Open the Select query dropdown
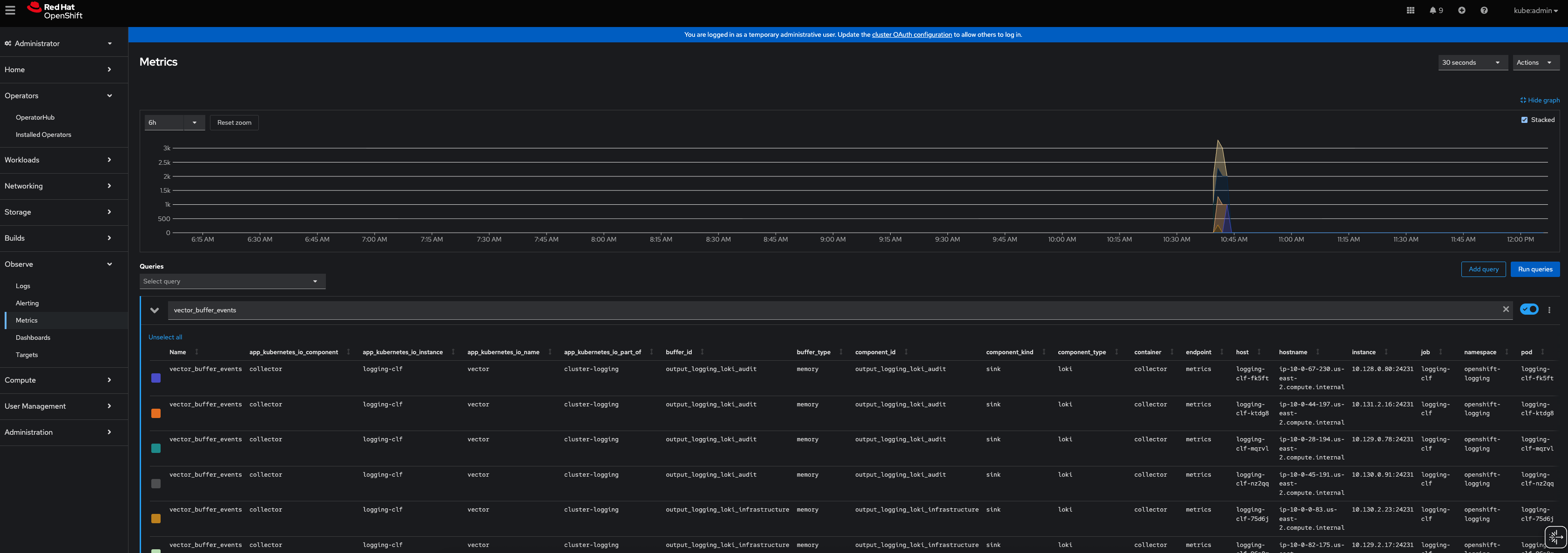The image size is (1568, 553). (x=232, y=282)
